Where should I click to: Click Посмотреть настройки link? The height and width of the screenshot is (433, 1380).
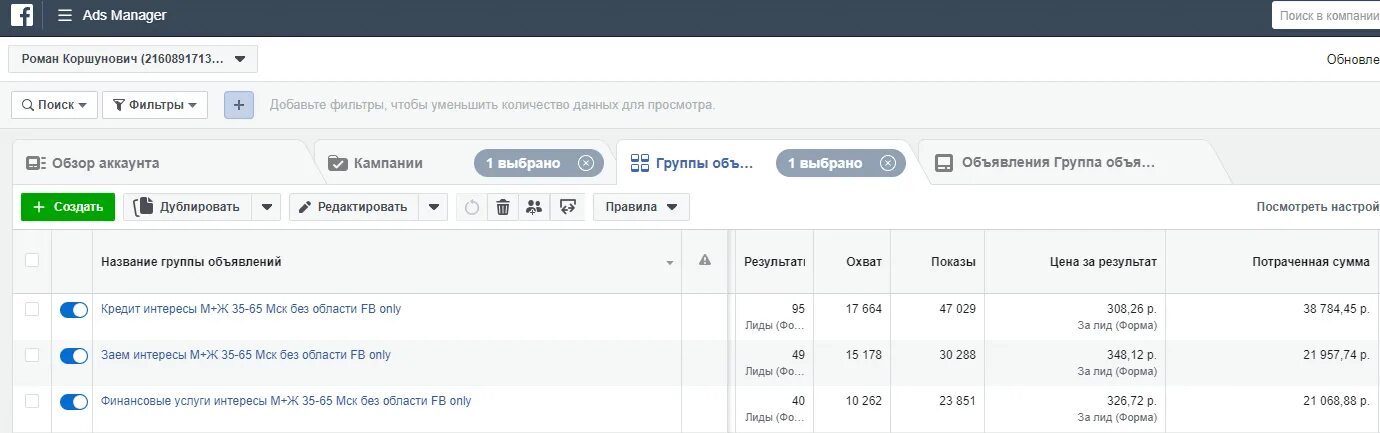[1318, 207]
